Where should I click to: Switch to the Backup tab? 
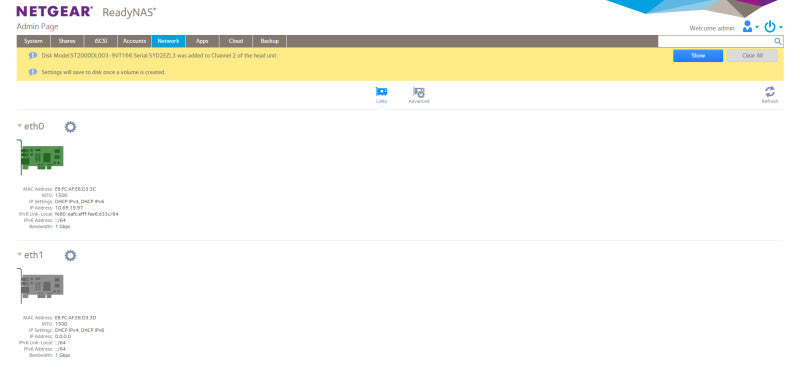pos(269,41)
